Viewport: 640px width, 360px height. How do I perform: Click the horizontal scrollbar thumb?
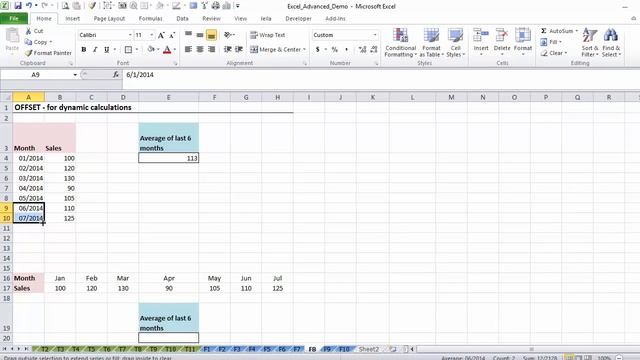click(x=531, y=349)
